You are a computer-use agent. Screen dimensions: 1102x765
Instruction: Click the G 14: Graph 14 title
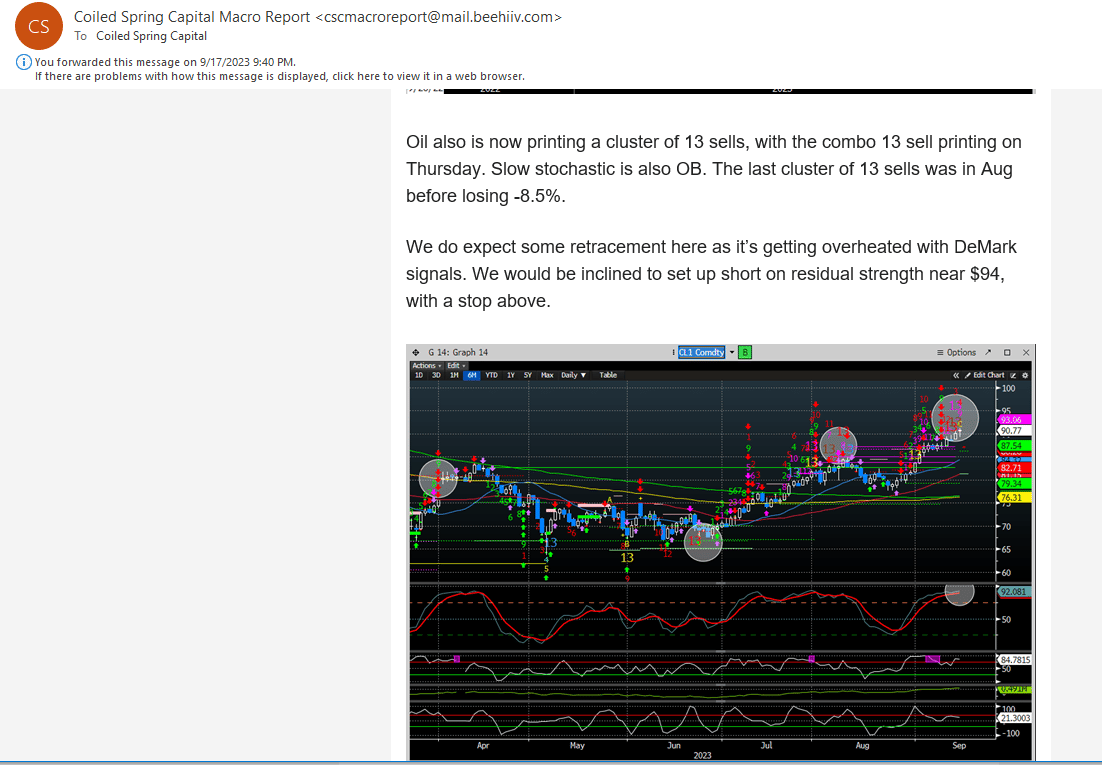(x=458, y=352)
